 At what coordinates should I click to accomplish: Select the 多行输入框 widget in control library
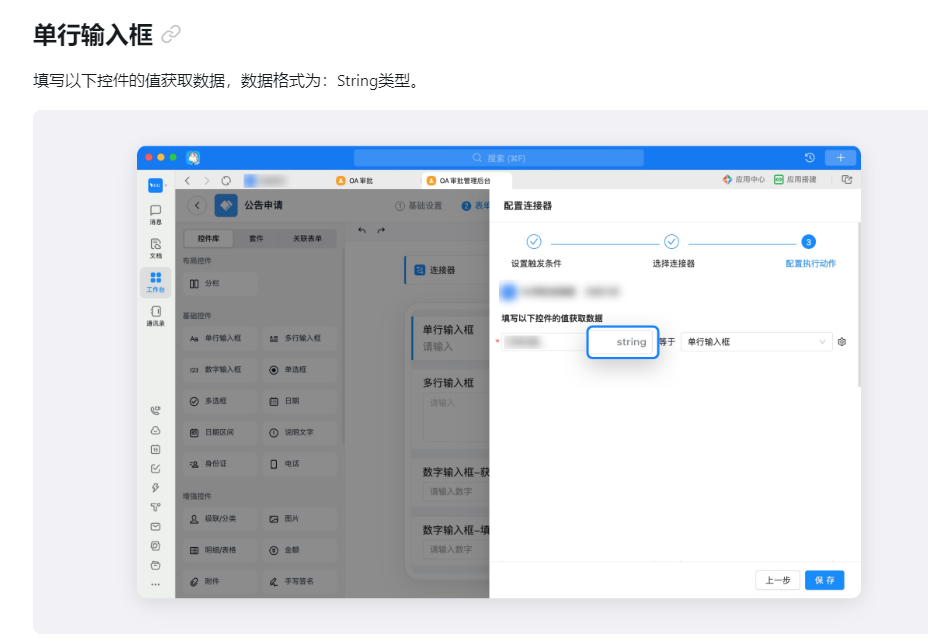[299, 338]
